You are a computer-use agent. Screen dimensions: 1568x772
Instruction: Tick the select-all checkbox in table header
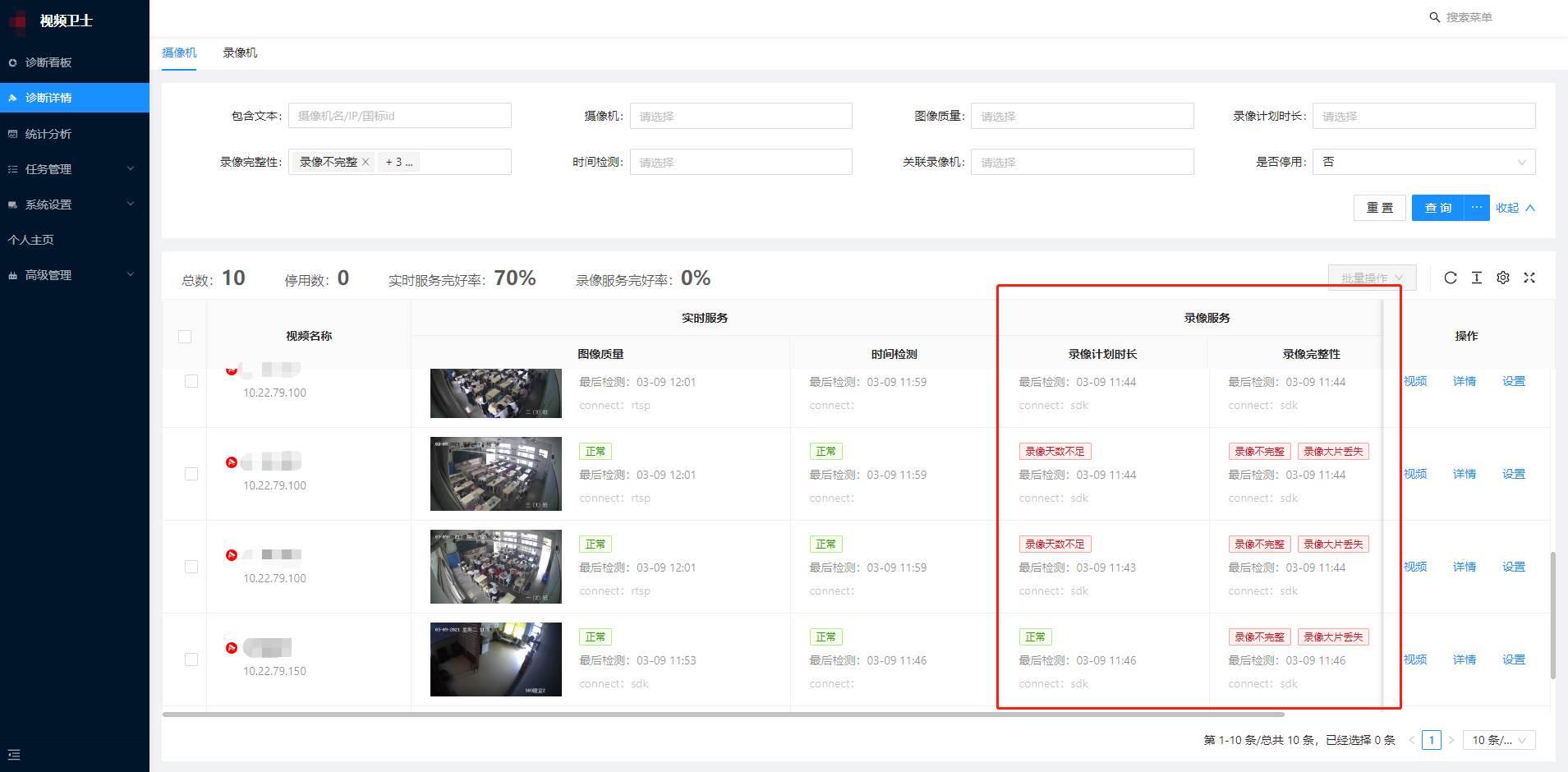tap(185, 337)
